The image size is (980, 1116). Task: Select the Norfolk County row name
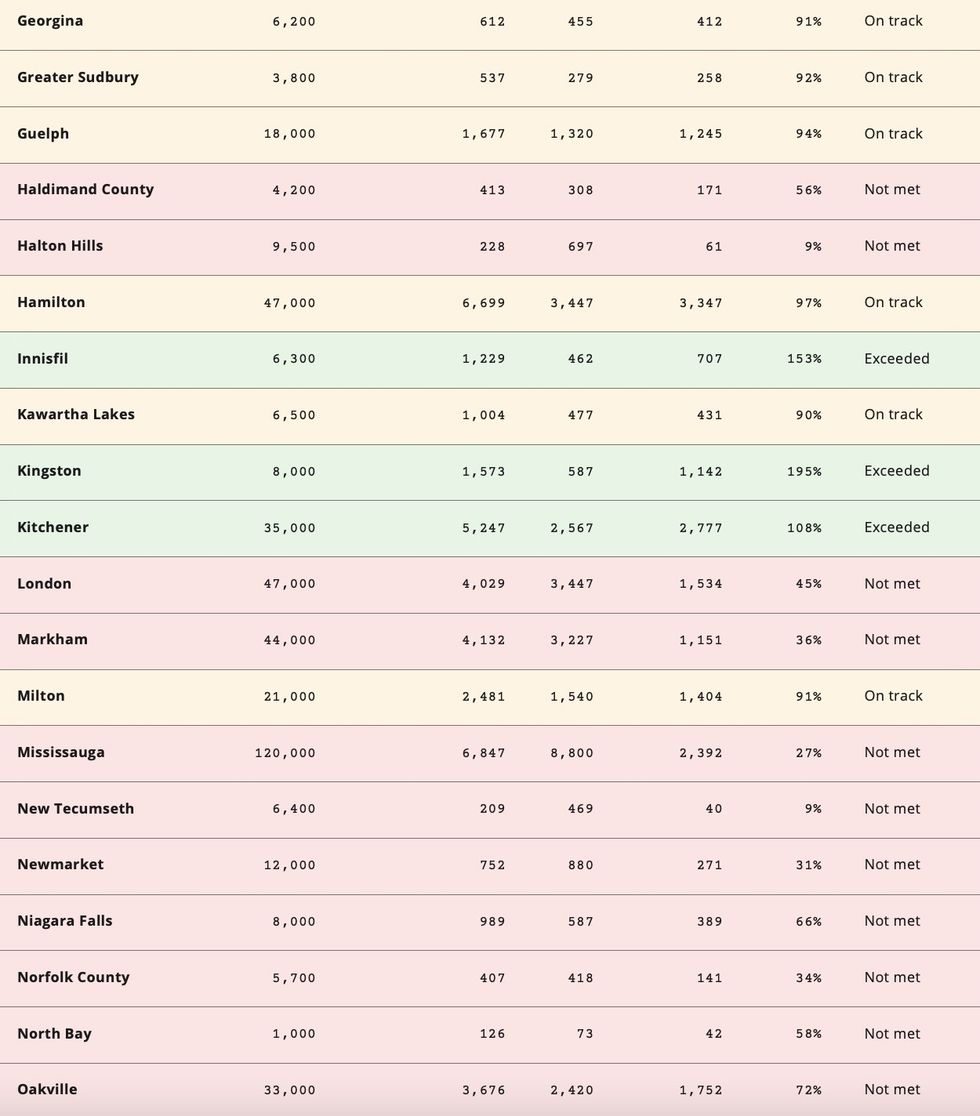click(73, 977)
